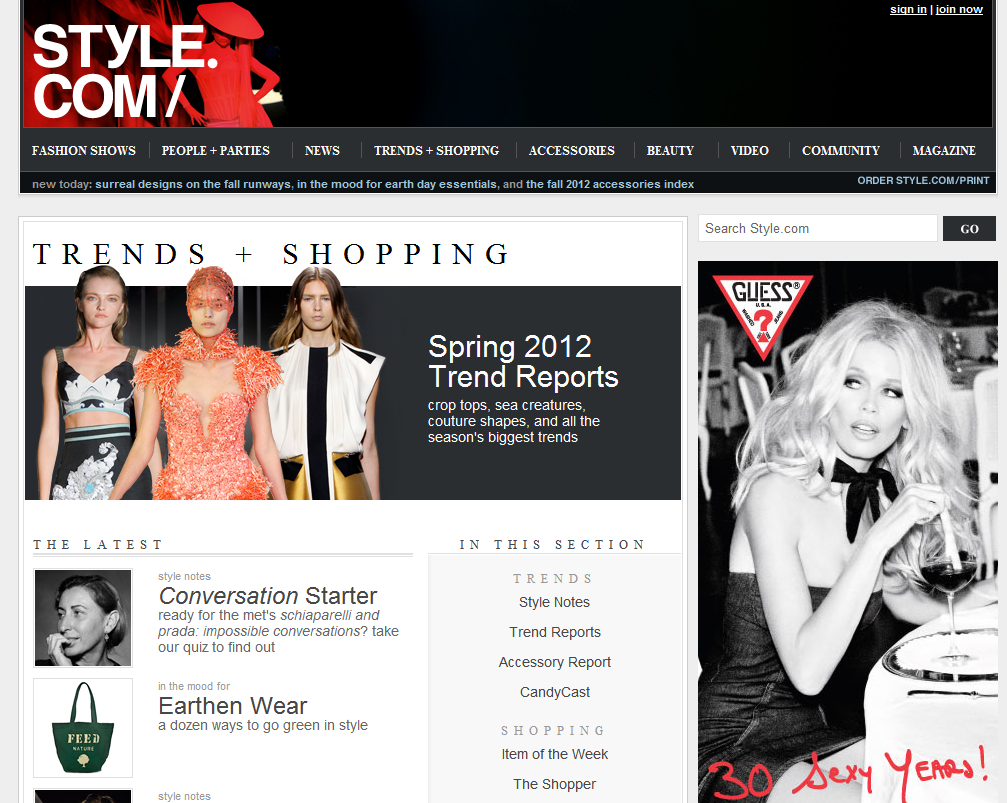Click the GUESS 30 Sexy Years advertisement
This screenshot has width=1007, height=803.
click(x=848, y=532)
